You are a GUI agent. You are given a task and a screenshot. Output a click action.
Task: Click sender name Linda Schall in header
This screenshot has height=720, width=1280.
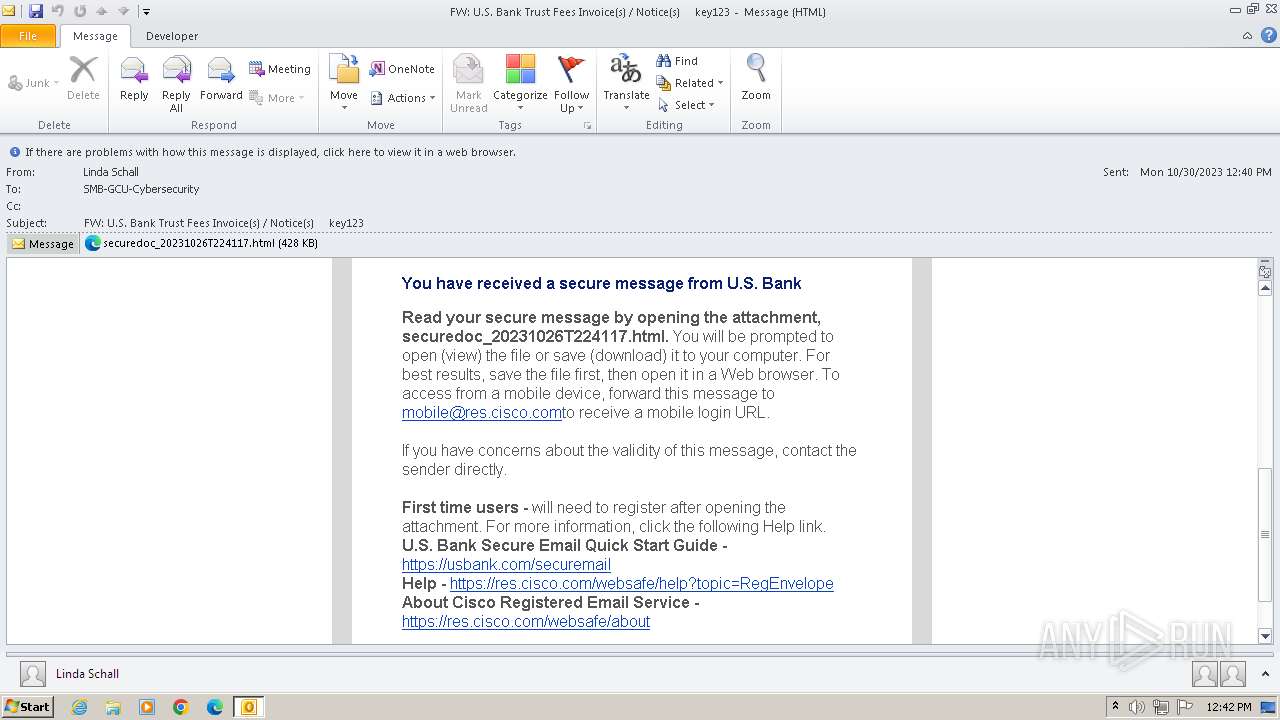click(x=111, y=172)
